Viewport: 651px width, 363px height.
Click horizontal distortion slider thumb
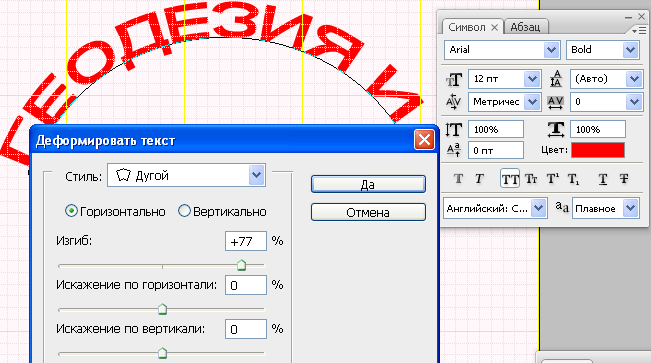(x=162, y=309)
